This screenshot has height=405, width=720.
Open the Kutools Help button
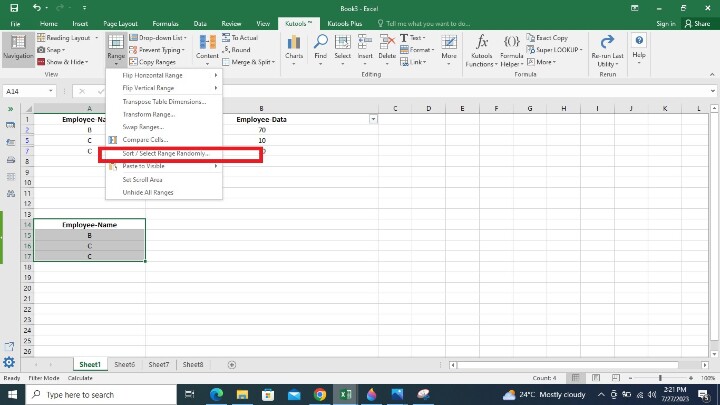coord(639,48)
